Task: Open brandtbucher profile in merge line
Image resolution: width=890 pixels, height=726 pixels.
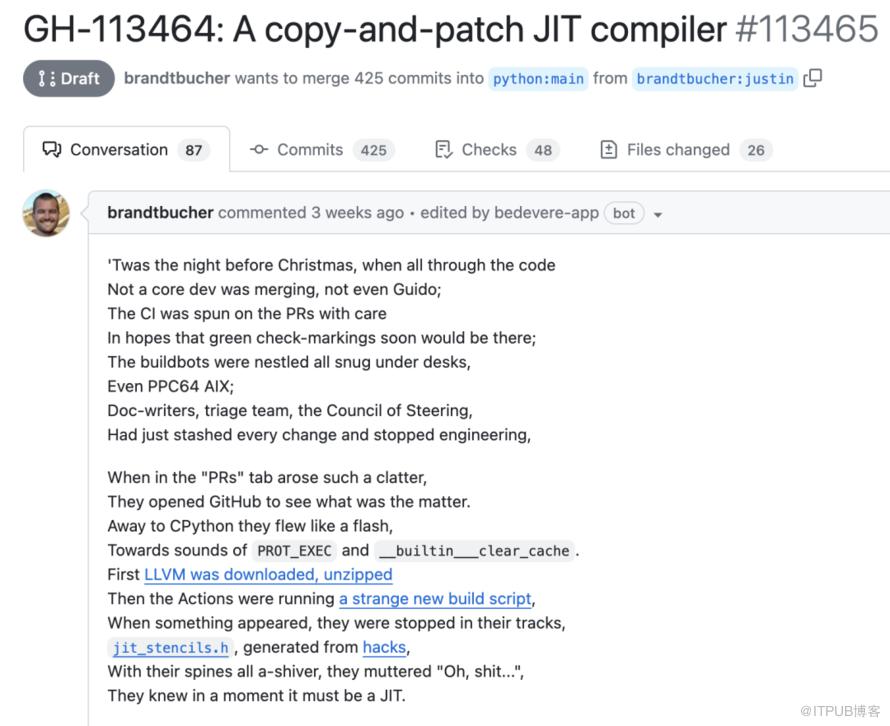Action: [x=177, y=78]
